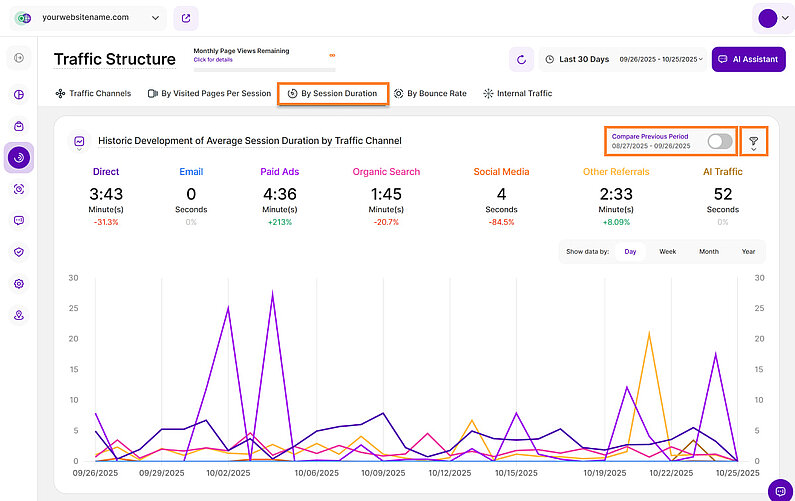Expand the sidebar with the arrow icon
This screenshot has width=795, height=501.
19,58
